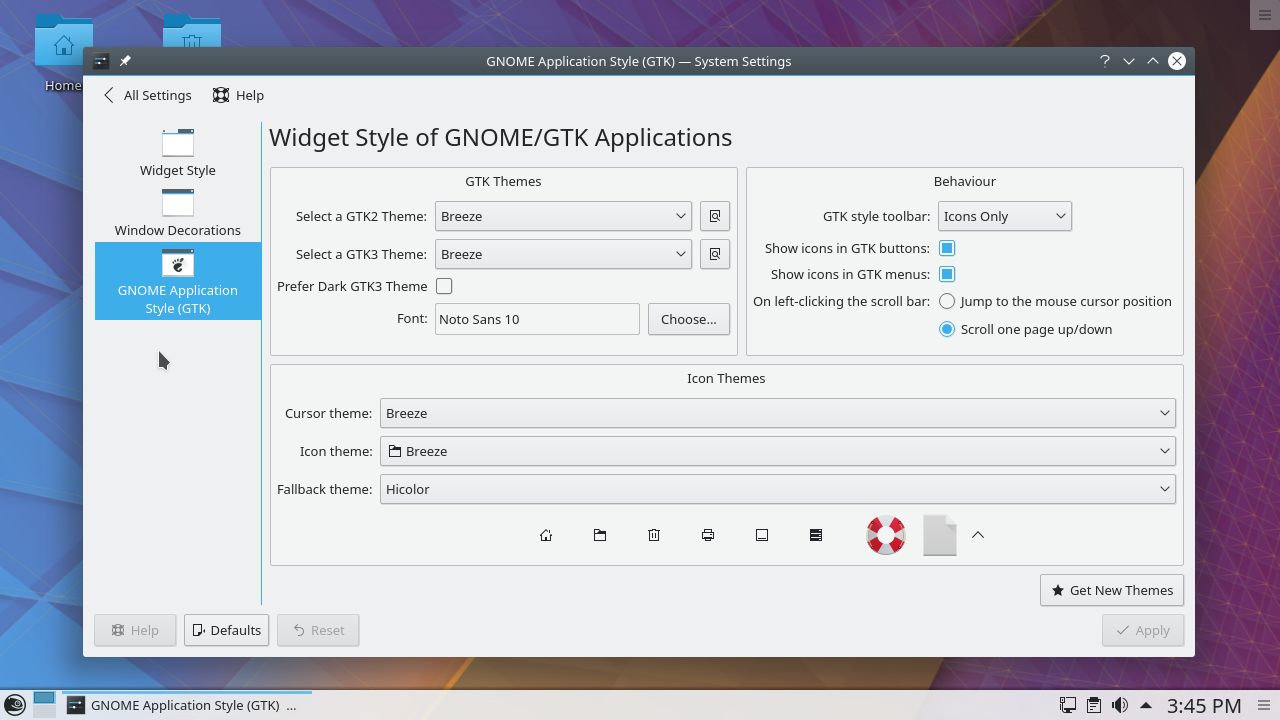
Task: Open the application launcher menu
Action: pos(14,705)
